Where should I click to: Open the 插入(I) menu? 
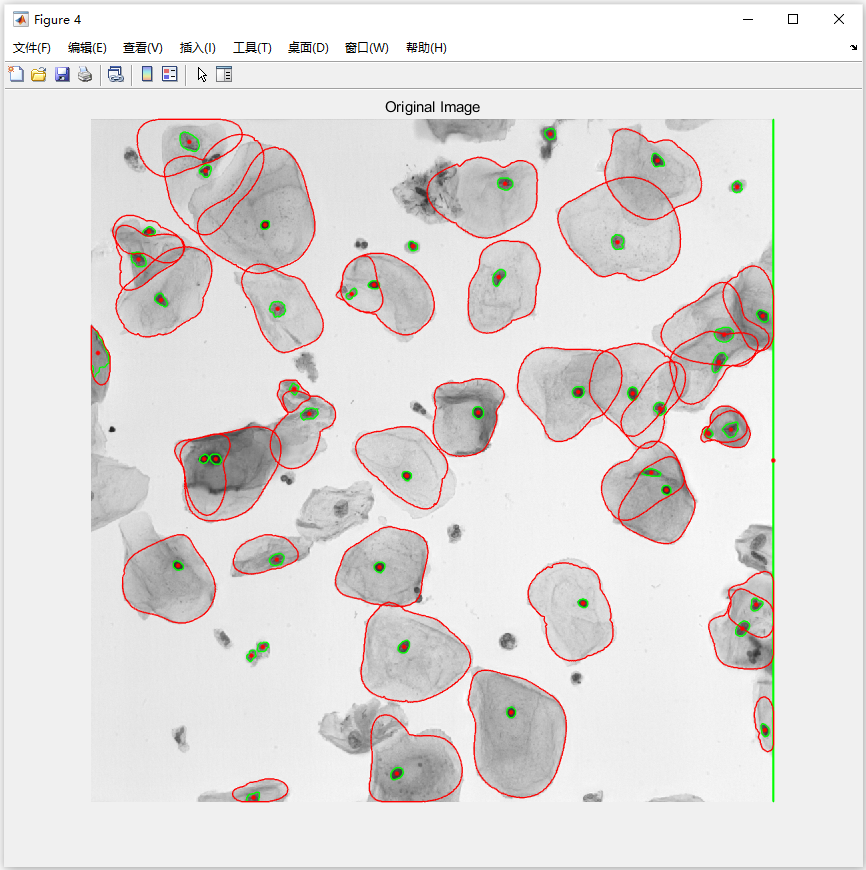click(x=197, y=48)
